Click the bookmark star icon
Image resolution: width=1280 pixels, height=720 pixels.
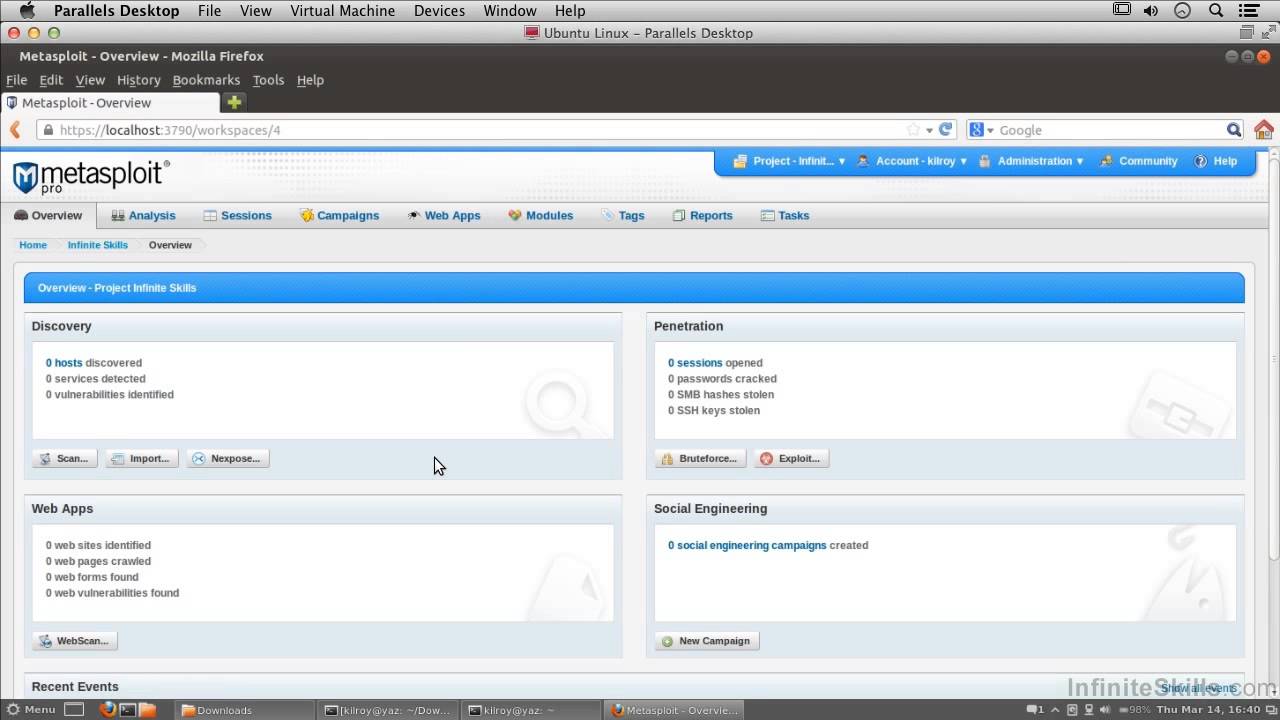913,130
